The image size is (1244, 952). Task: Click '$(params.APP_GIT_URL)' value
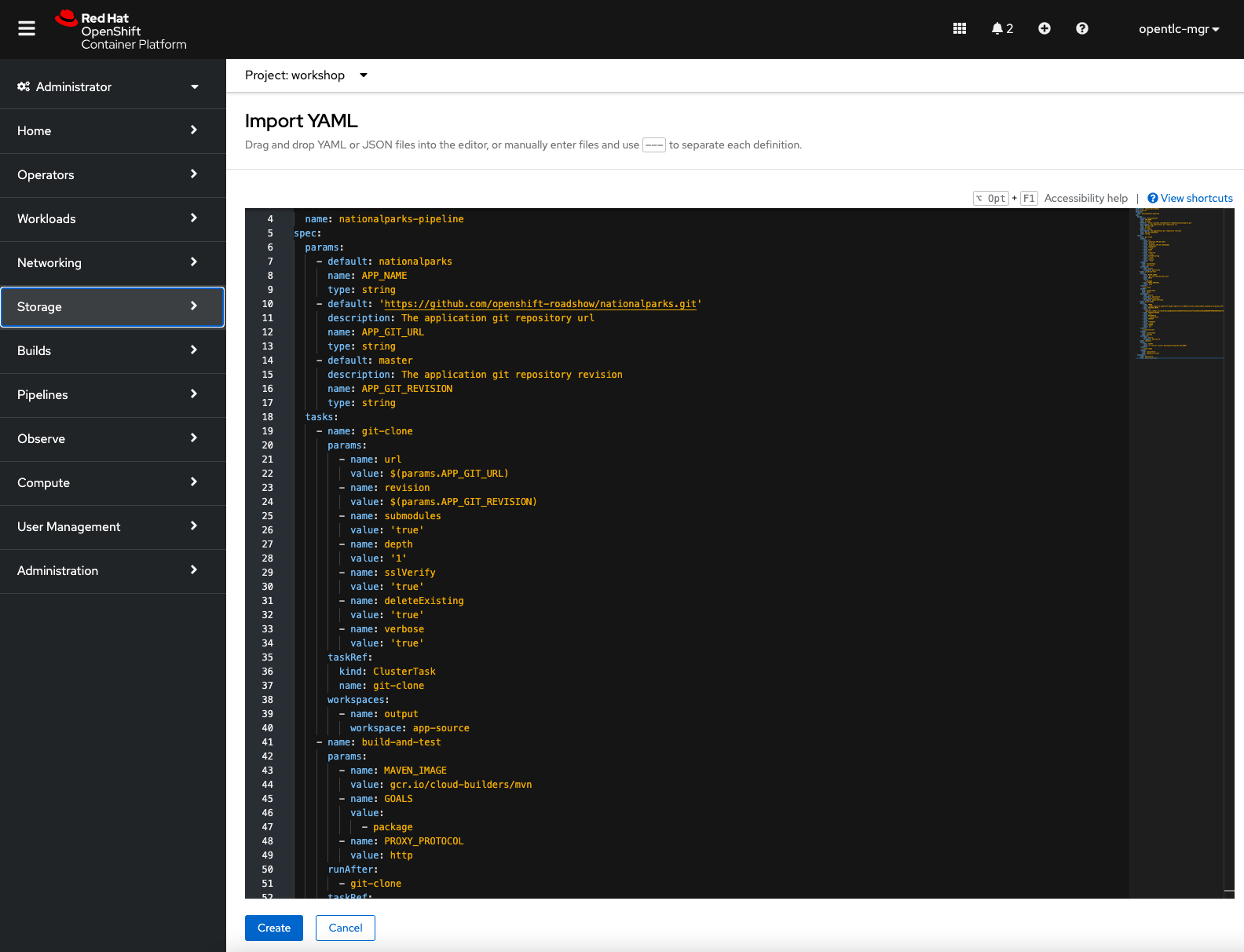(x=449, y=474)
